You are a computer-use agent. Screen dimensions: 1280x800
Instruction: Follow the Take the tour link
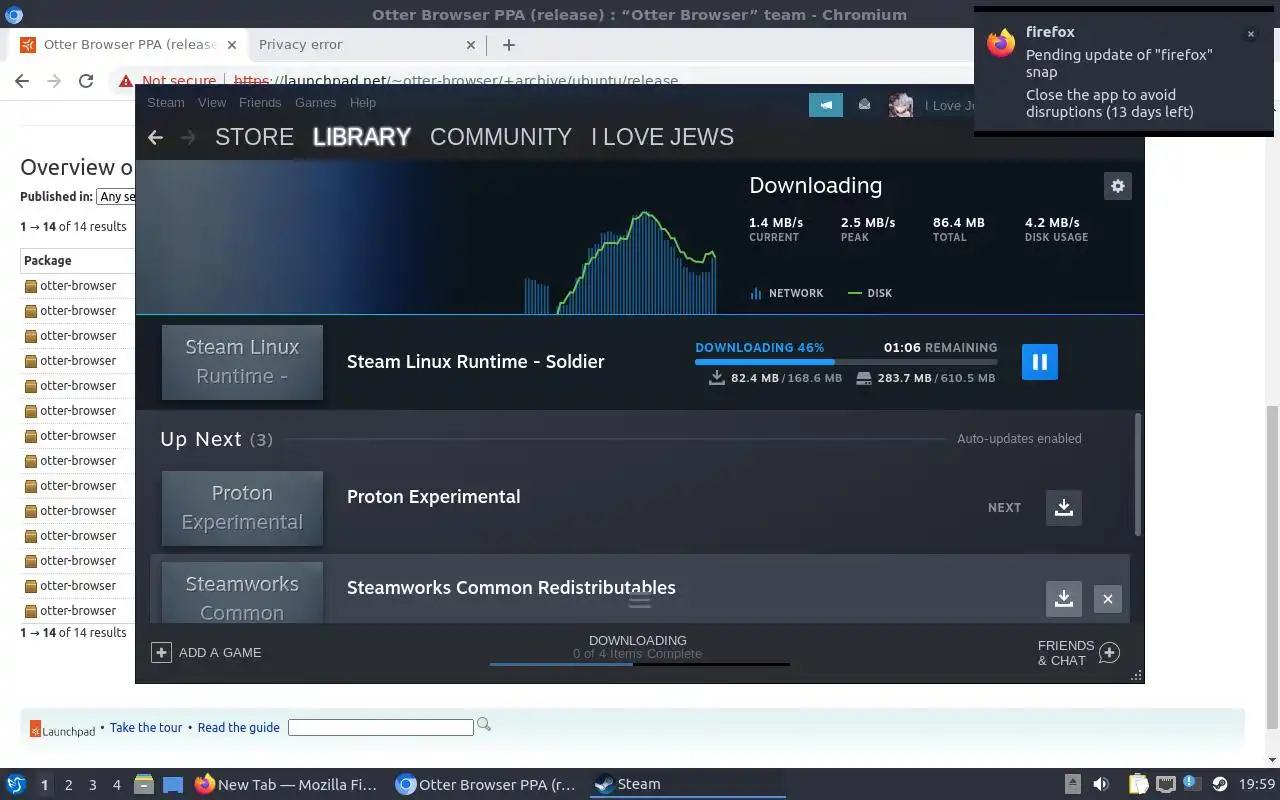click(x=146, y=727)
